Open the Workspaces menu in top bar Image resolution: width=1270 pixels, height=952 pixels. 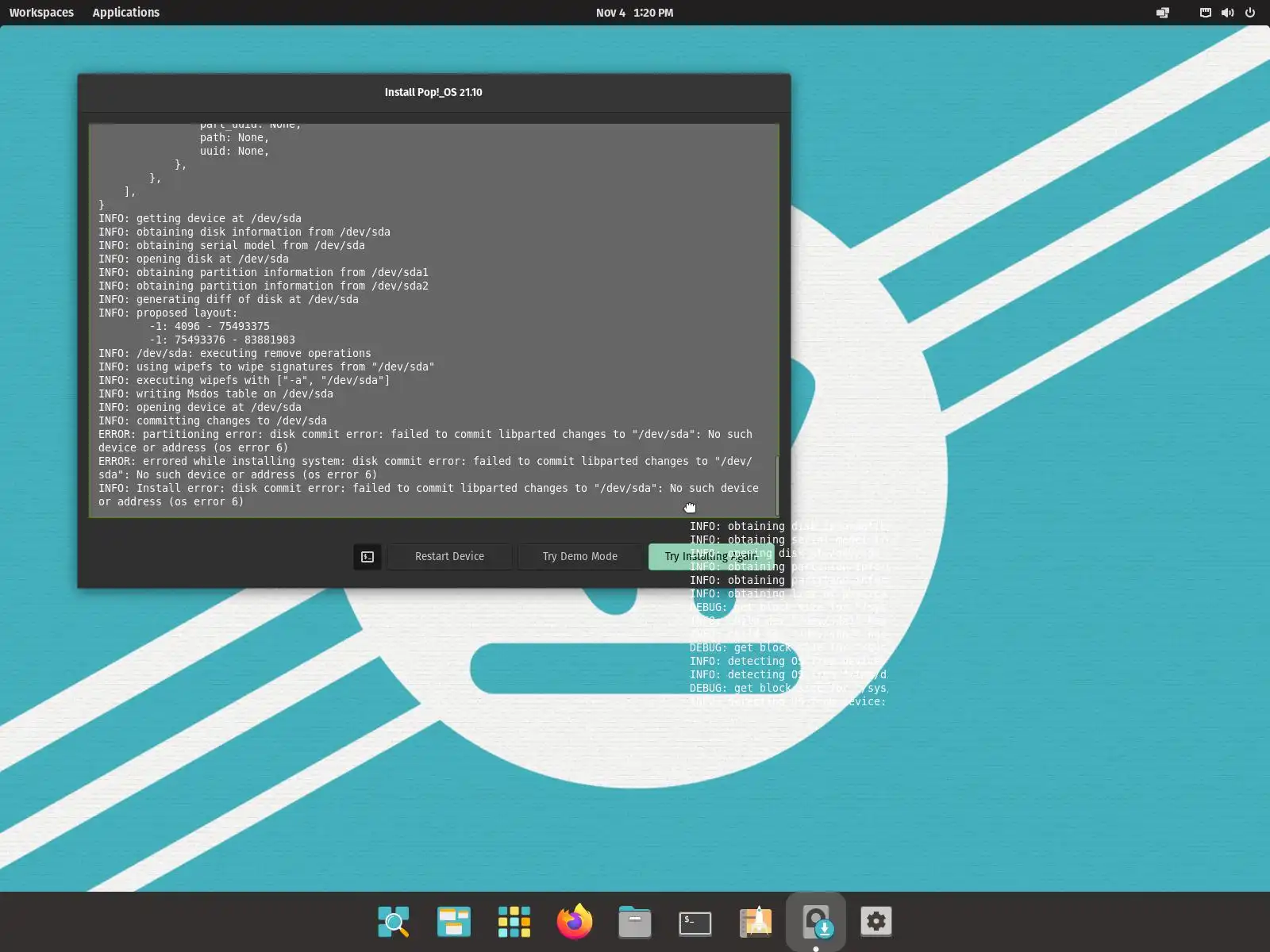tap(41, 13)
